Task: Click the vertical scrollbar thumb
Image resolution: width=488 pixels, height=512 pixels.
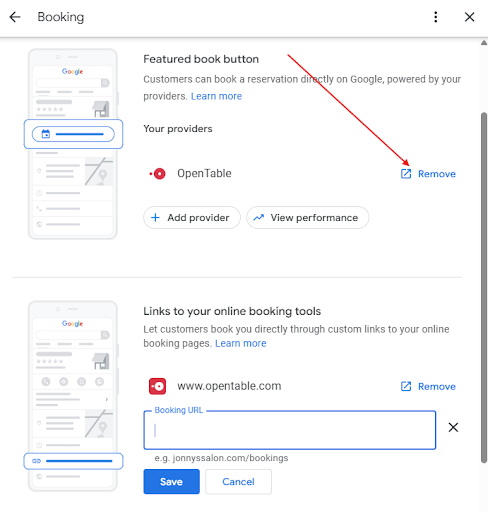Action: point(484,288)
